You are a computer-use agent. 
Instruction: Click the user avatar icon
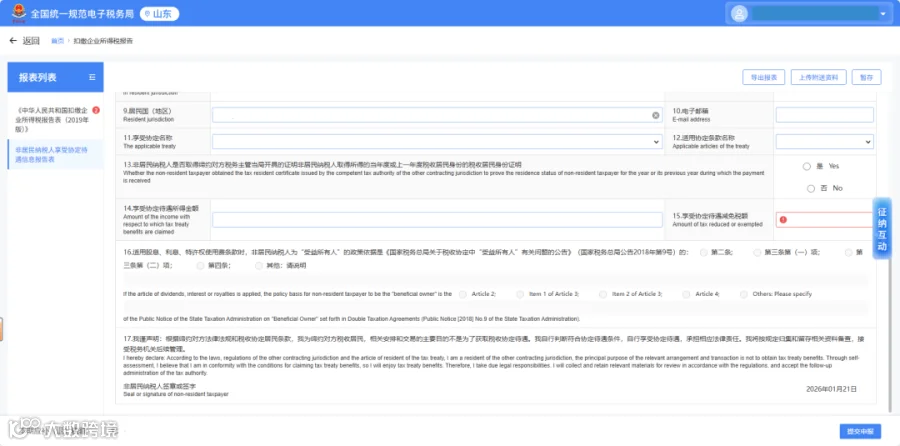click(740, 13)
